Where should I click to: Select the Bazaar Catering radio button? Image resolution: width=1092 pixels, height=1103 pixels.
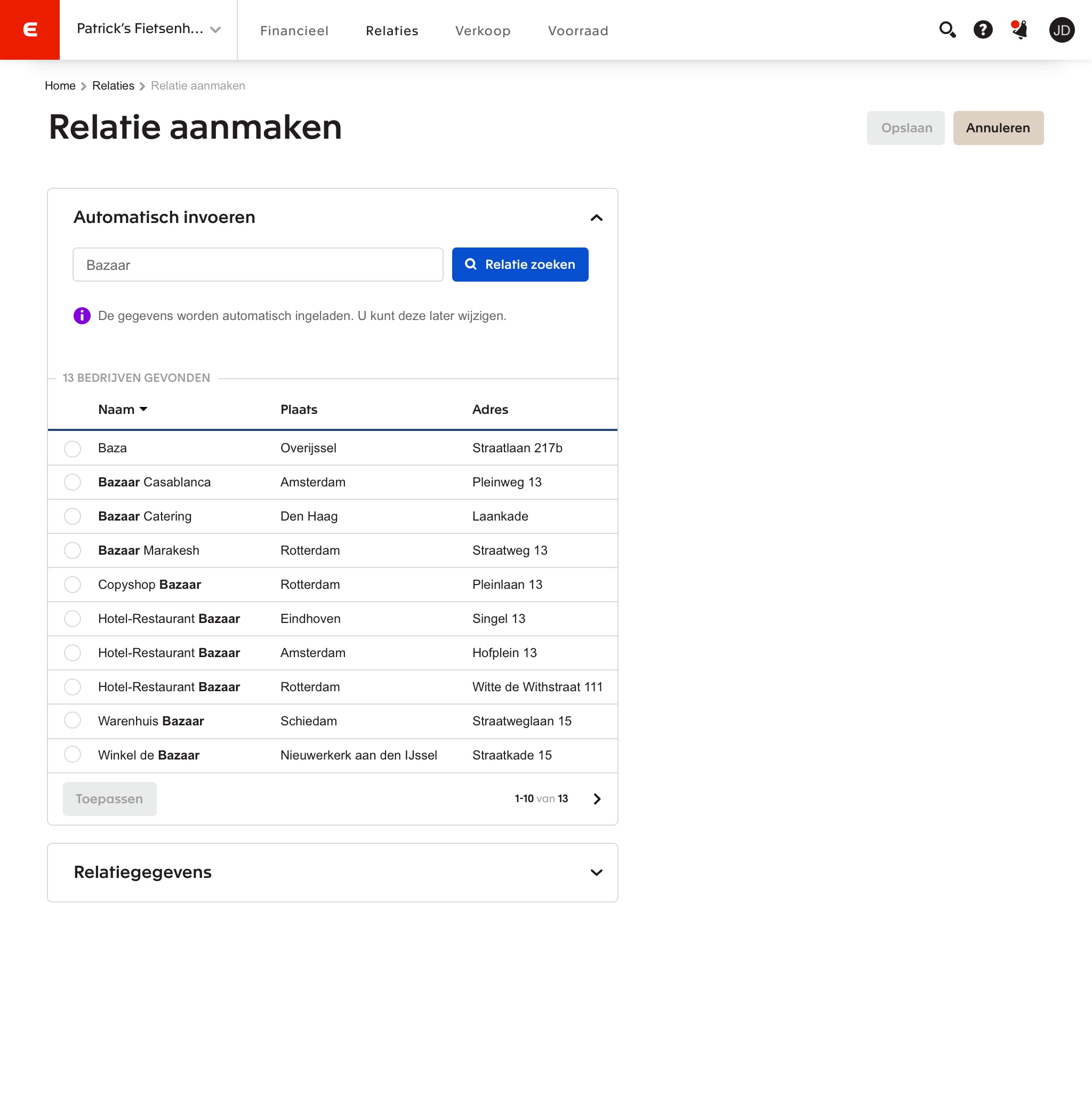pyautogui.click(x=73, y=516)
